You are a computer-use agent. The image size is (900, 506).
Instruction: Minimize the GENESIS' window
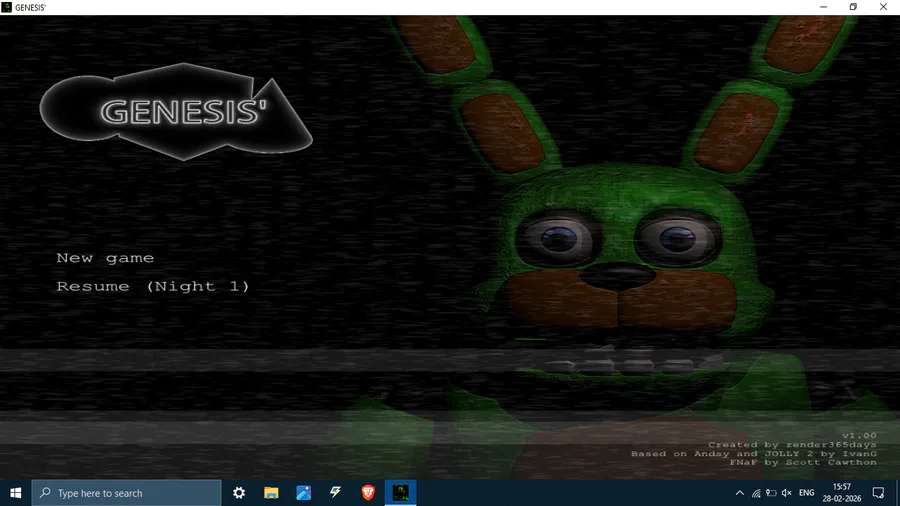[x=824, y=7]
